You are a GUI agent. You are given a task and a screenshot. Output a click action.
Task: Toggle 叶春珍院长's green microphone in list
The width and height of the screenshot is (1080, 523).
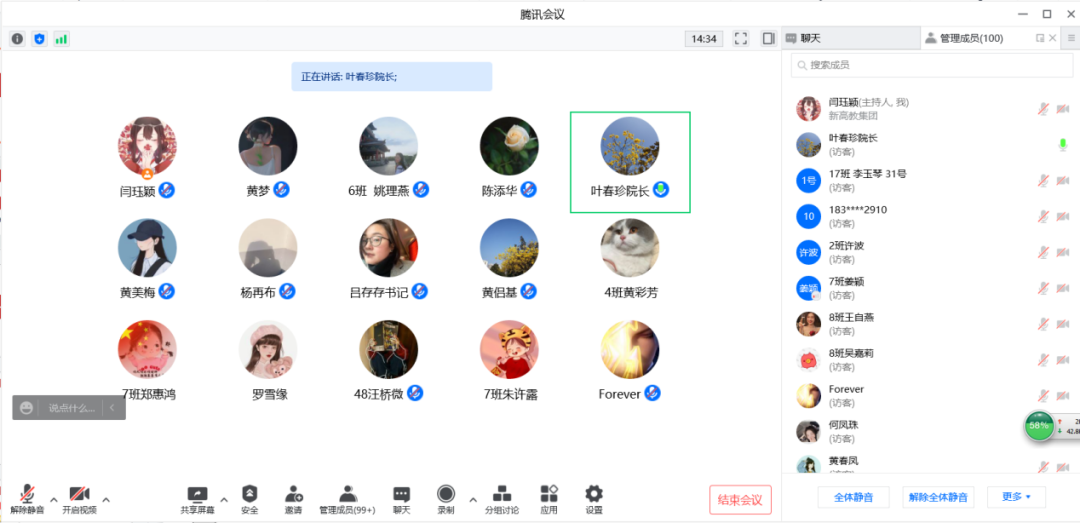pyautogui.click(x=1062, y=145)
